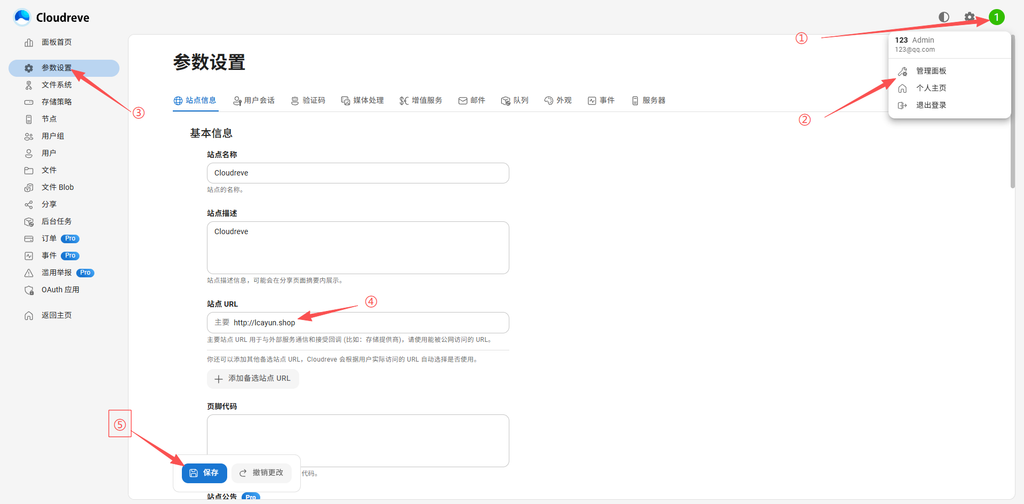Click the 基本信息 section heading
This screenshot has height=504, width=1024.
pos(211,133)
